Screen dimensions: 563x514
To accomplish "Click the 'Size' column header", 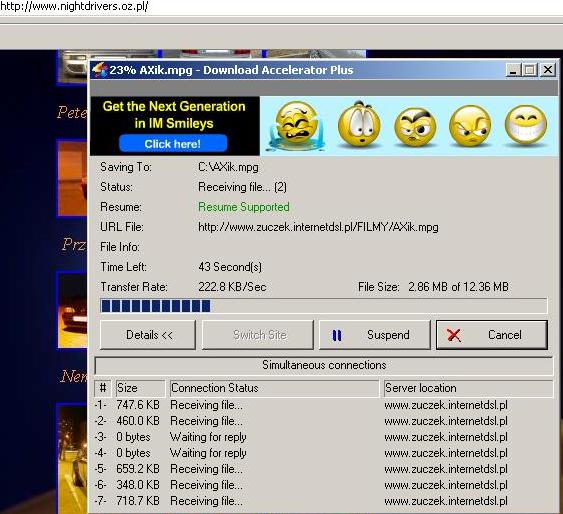I will click(x=140, y=388).
